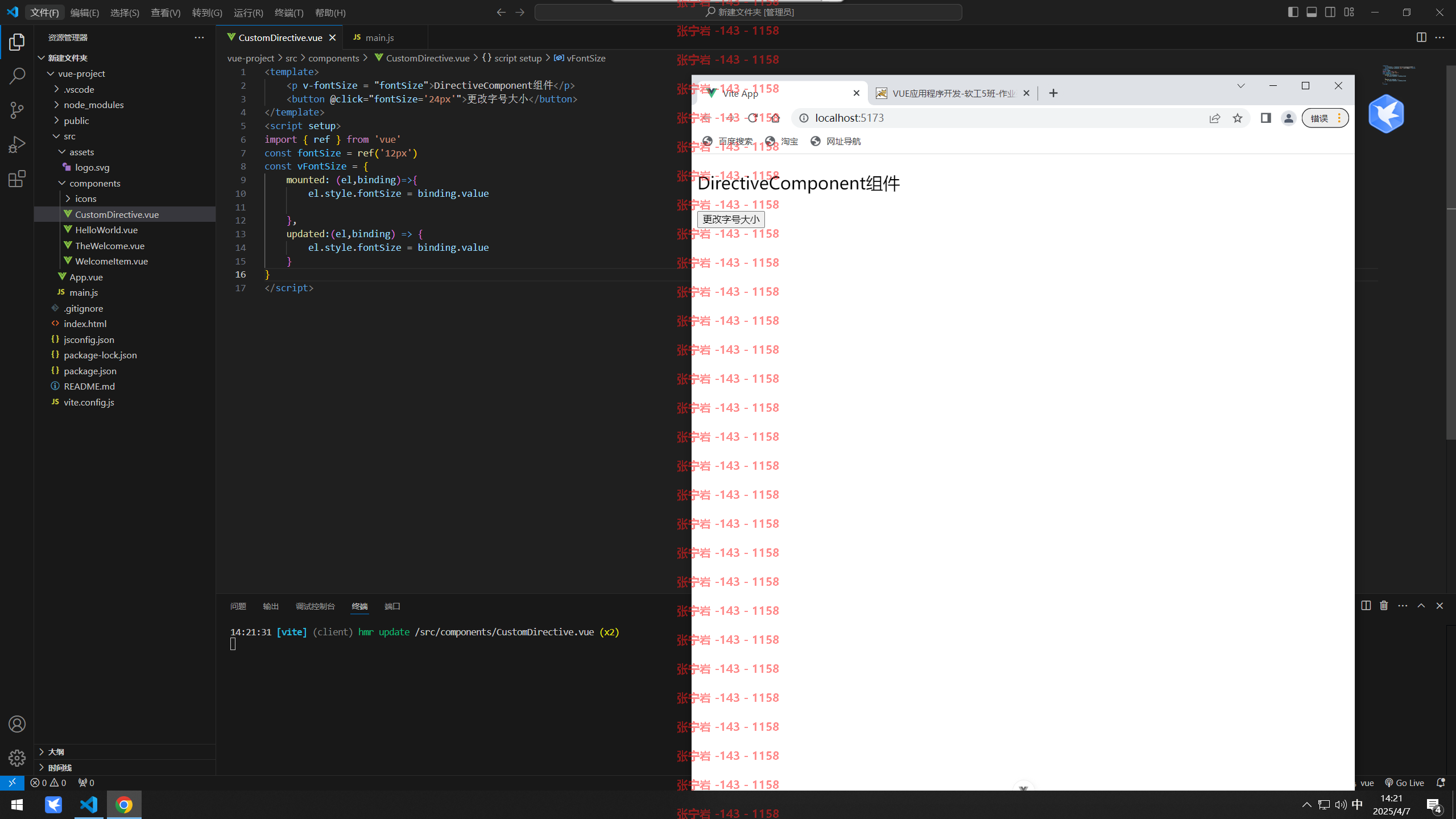
Task: Open the Manage gear icon
Action: (x=17, y=758)
